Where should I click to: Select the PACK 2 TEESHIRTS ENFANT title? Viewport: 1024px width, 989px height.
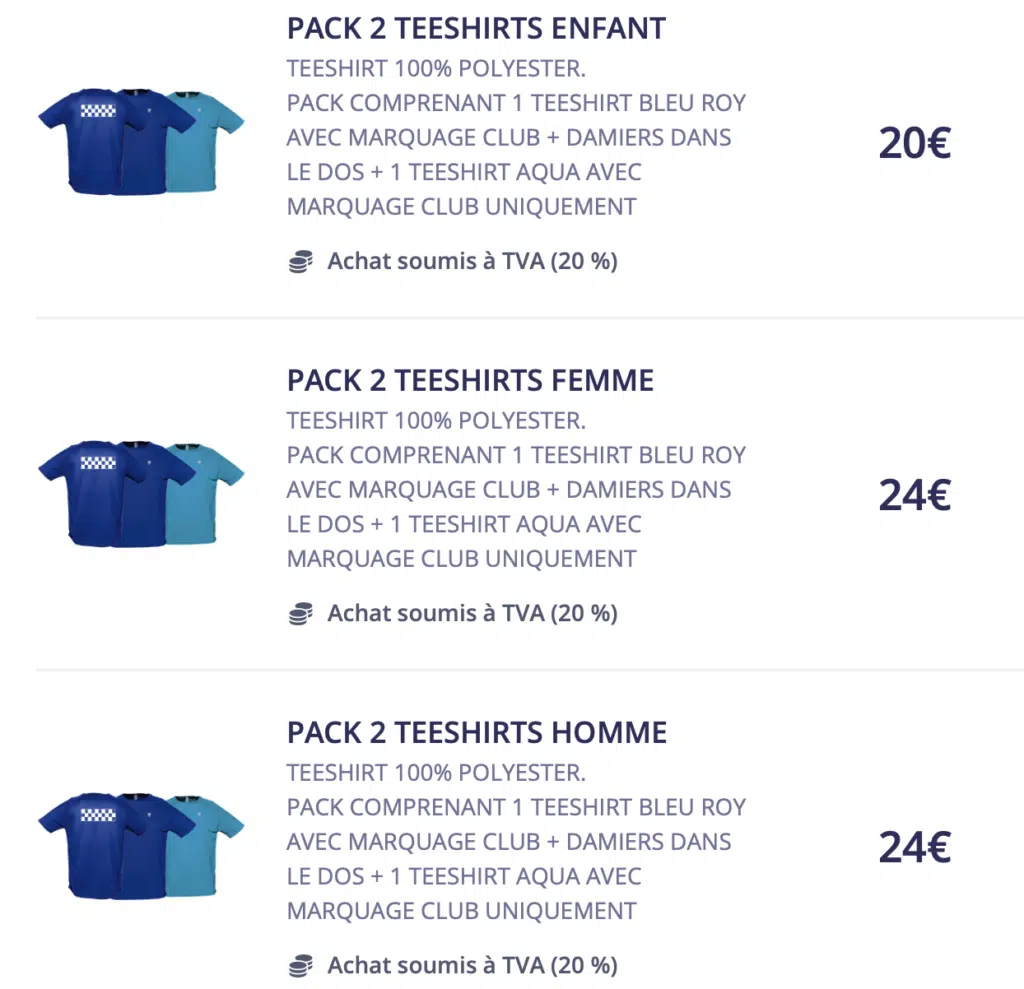click(x=476, y=29)
